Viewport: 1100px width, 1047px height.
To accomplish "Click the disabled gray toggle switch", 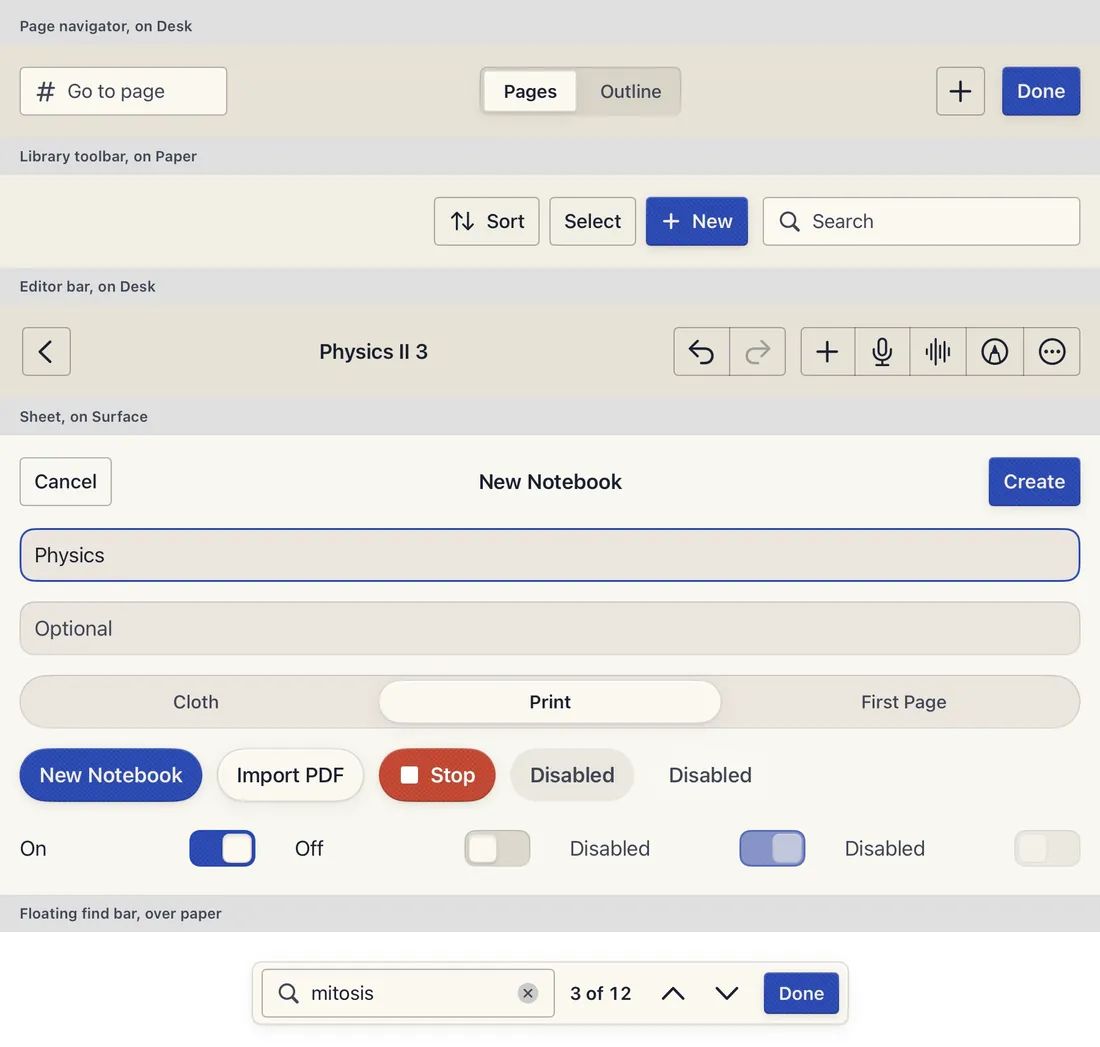I will coord(1047,848).
